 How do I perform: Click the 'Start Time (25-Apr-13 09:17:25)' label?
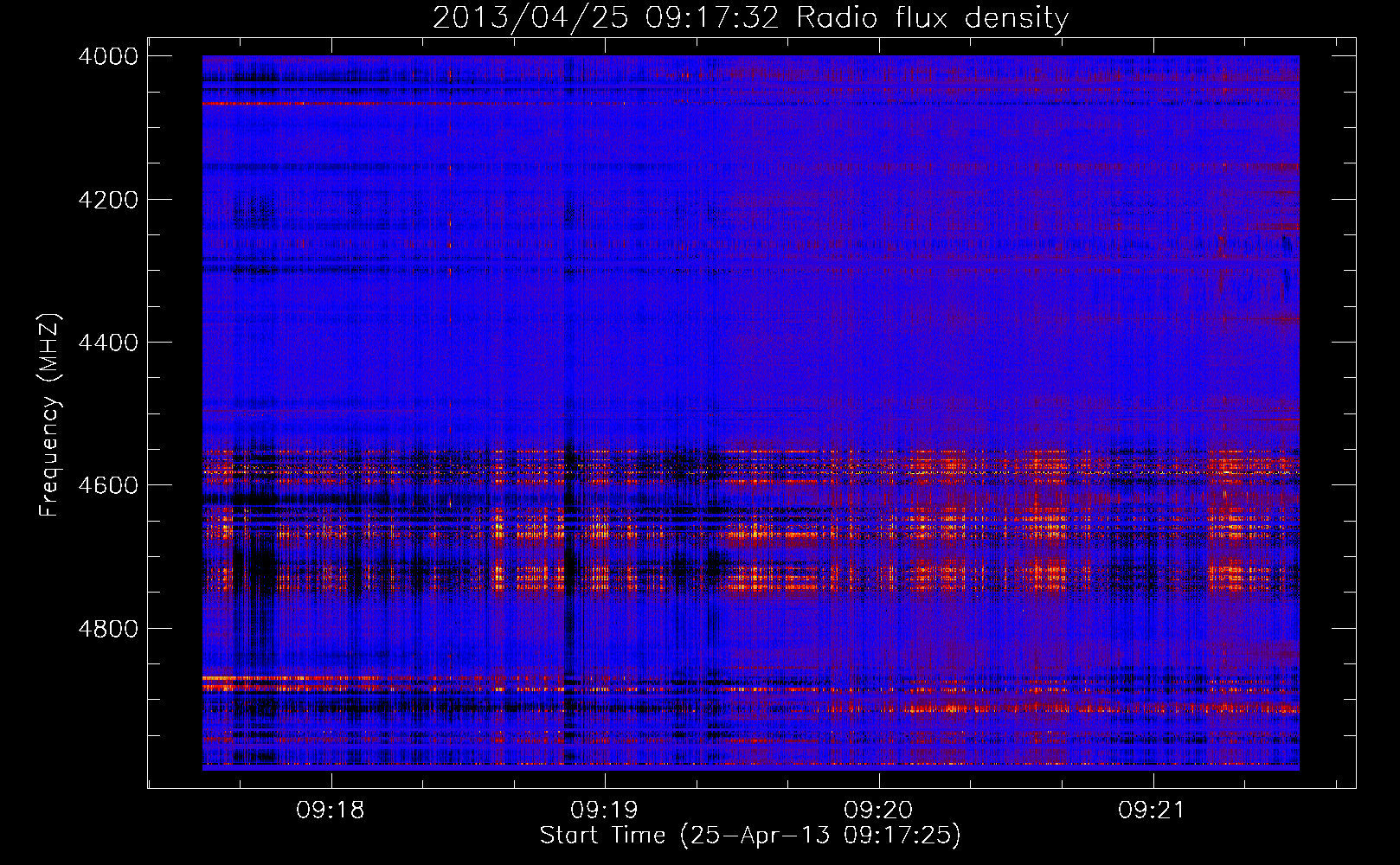pos(750,836)
